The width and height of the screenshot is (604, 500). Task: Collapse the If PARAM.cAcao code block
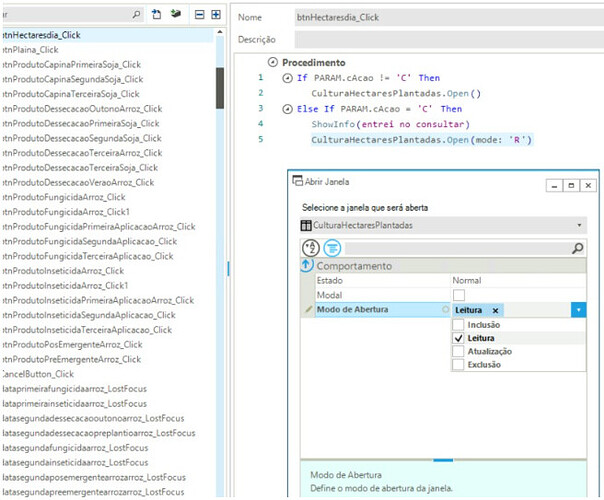coord(288,77)
